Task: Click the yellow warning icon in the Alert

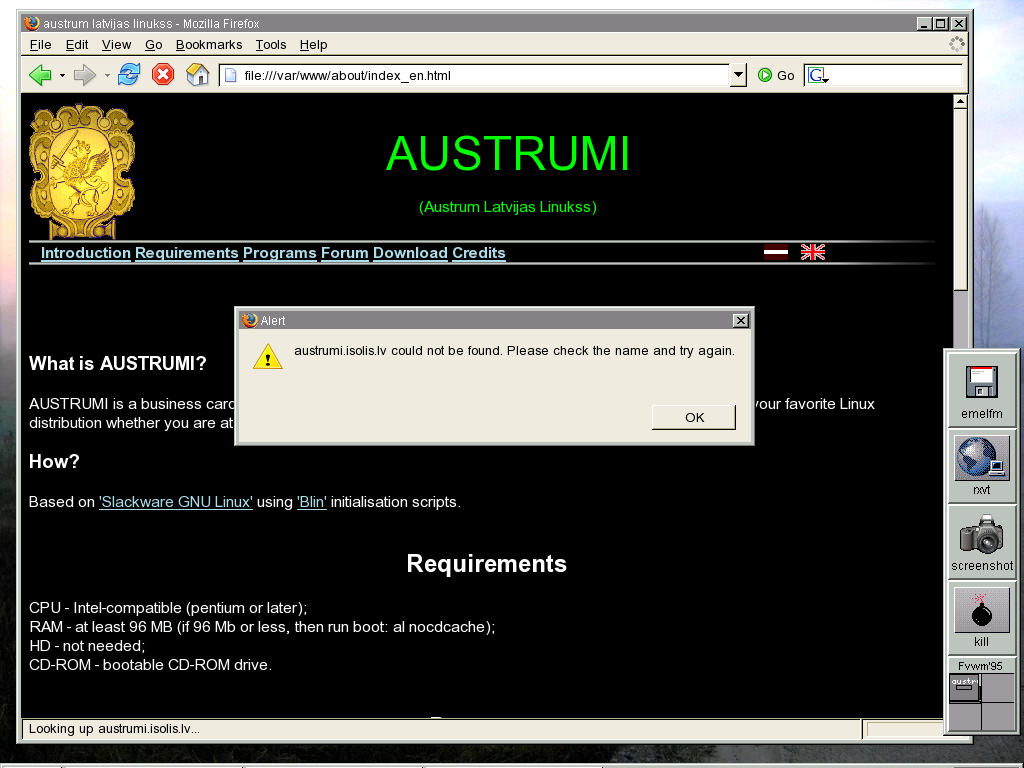Action: [x=268, y=357]
